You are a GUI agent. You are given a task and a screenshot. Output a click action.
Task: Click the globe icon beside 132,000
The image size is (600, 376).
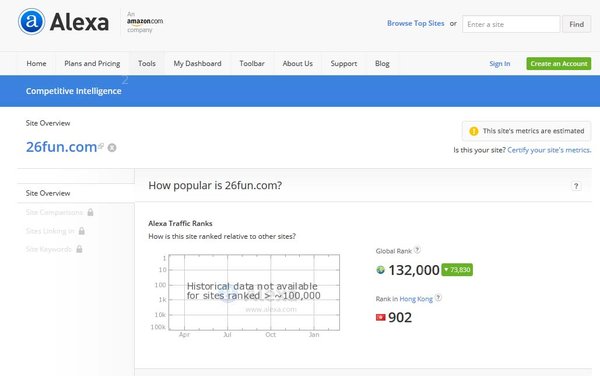380,270
